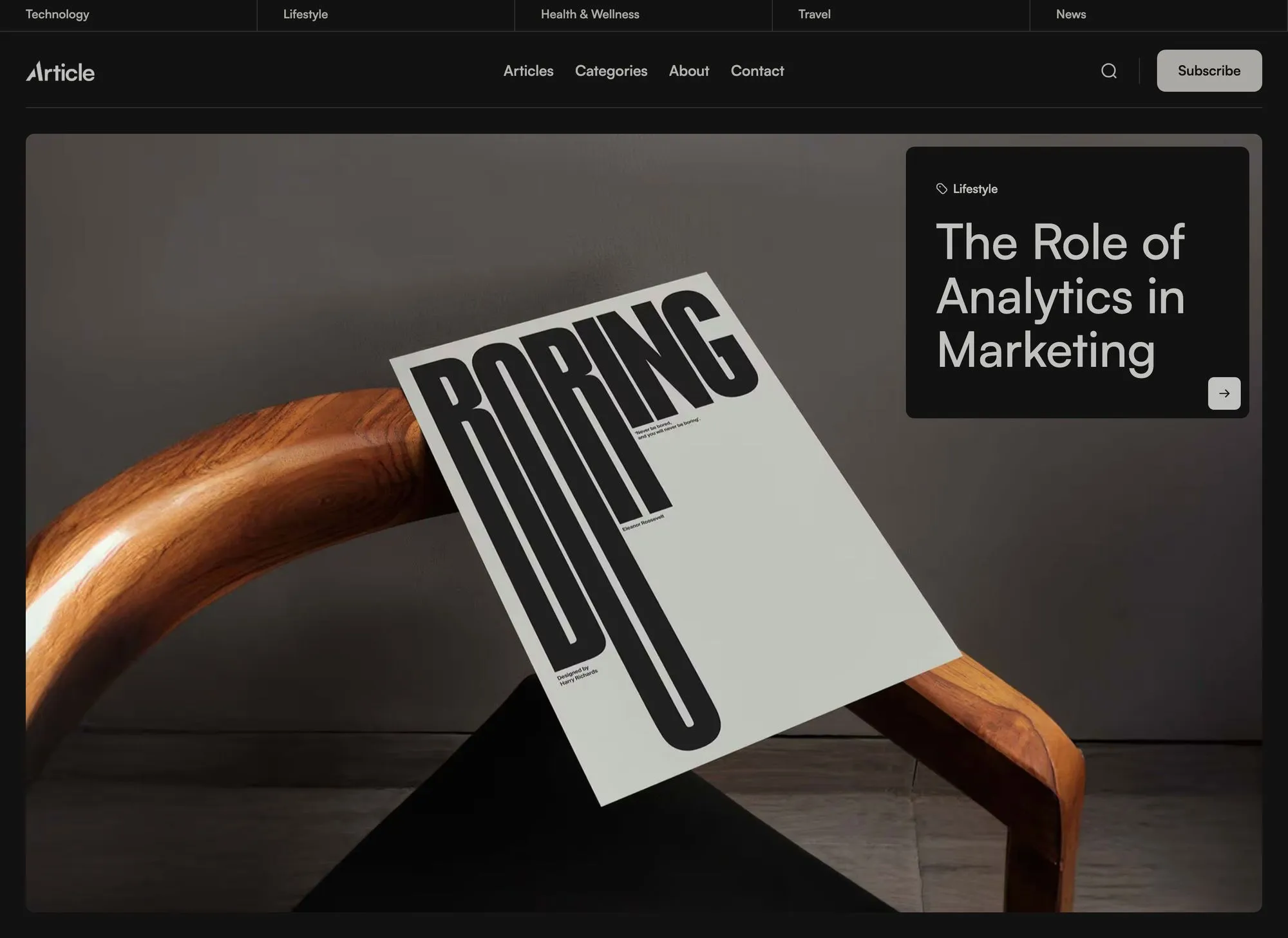Click the Article site logo
This screenshot has width=1288, height=938.
pos(60,71)
